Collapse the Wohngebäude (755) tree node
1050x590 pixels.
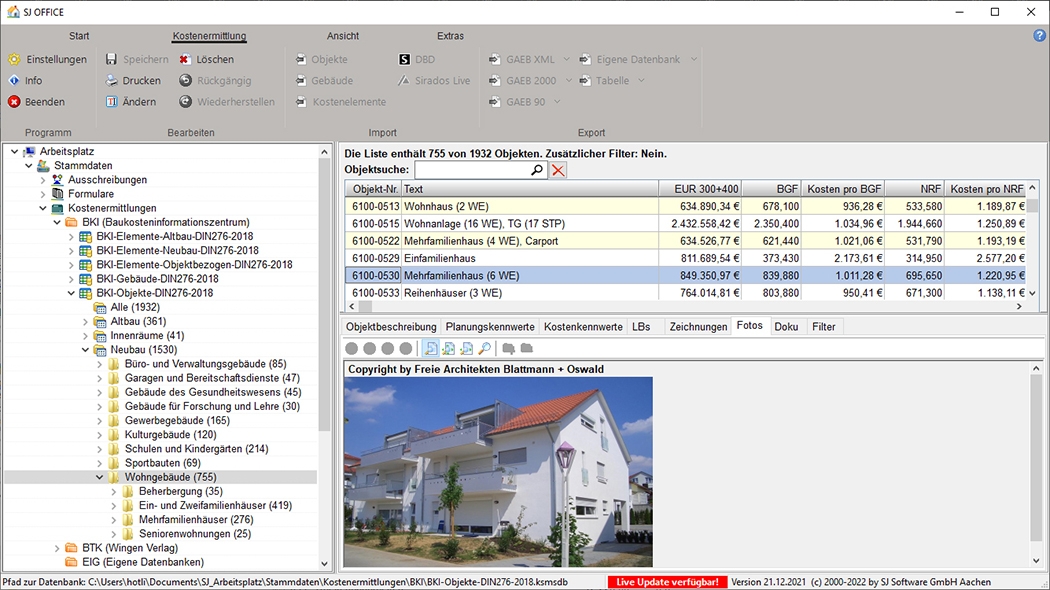(99, 478)
